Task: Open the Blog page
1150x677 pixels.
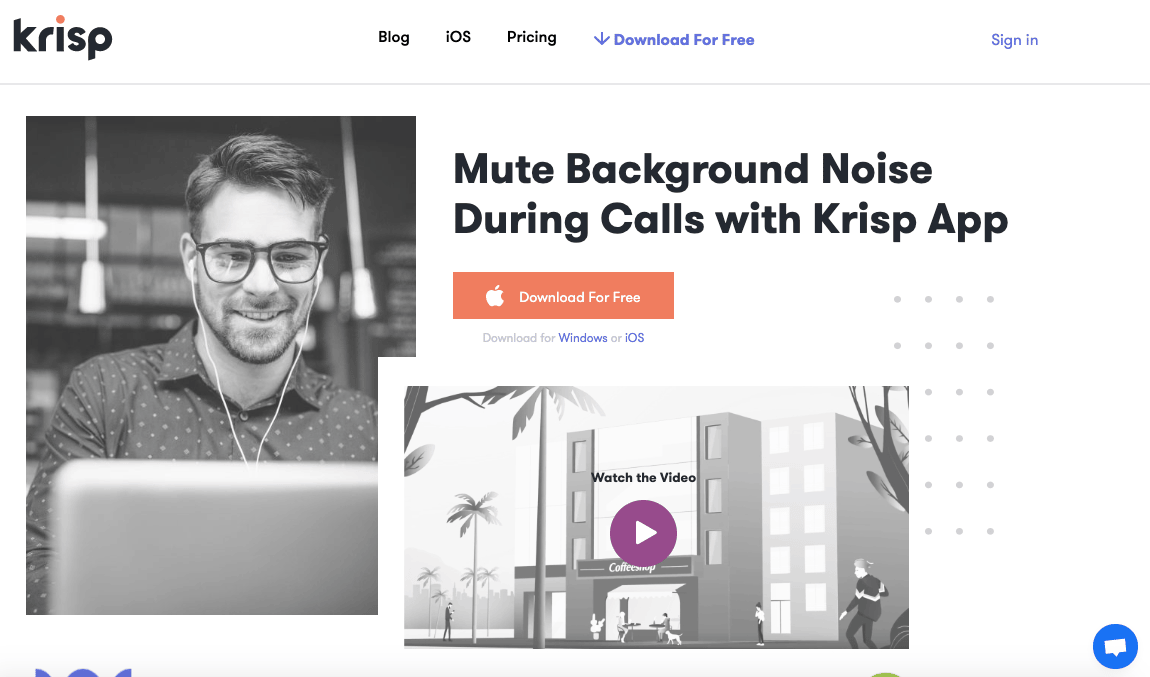Action: [x=394, y=37]
